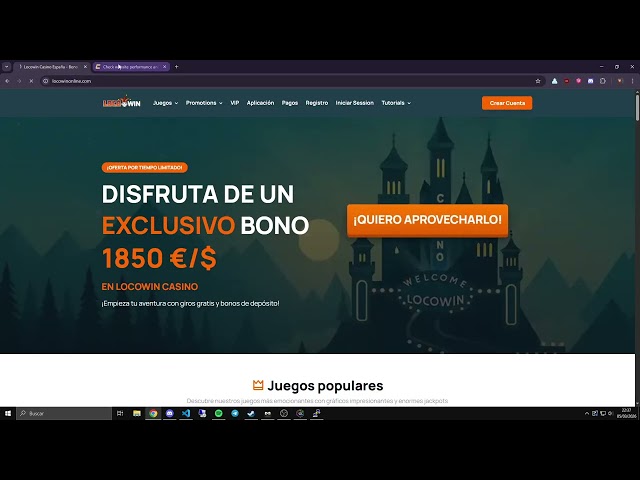Open File Explorer from the taskbar

(x=137, y=413)
